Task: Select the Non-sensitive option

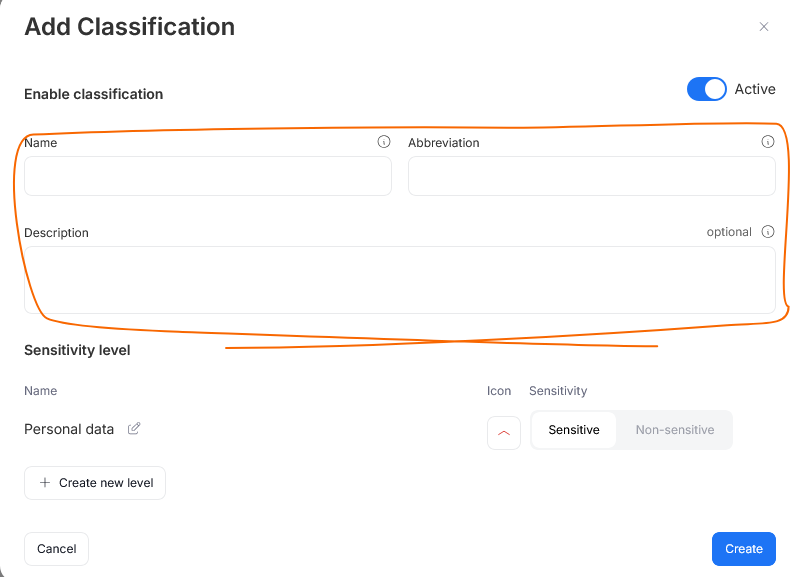Action: (675, 430)
